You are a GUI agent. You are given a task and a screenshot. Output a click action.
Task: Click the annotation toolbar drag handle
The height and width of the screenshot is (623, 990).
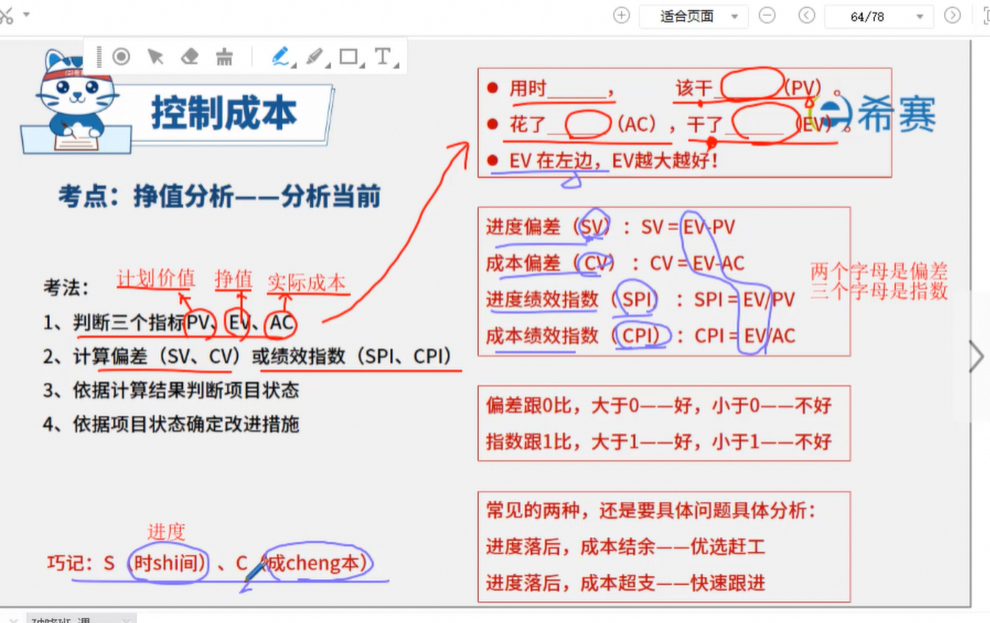pyautogui.click(x=99, y=57)
